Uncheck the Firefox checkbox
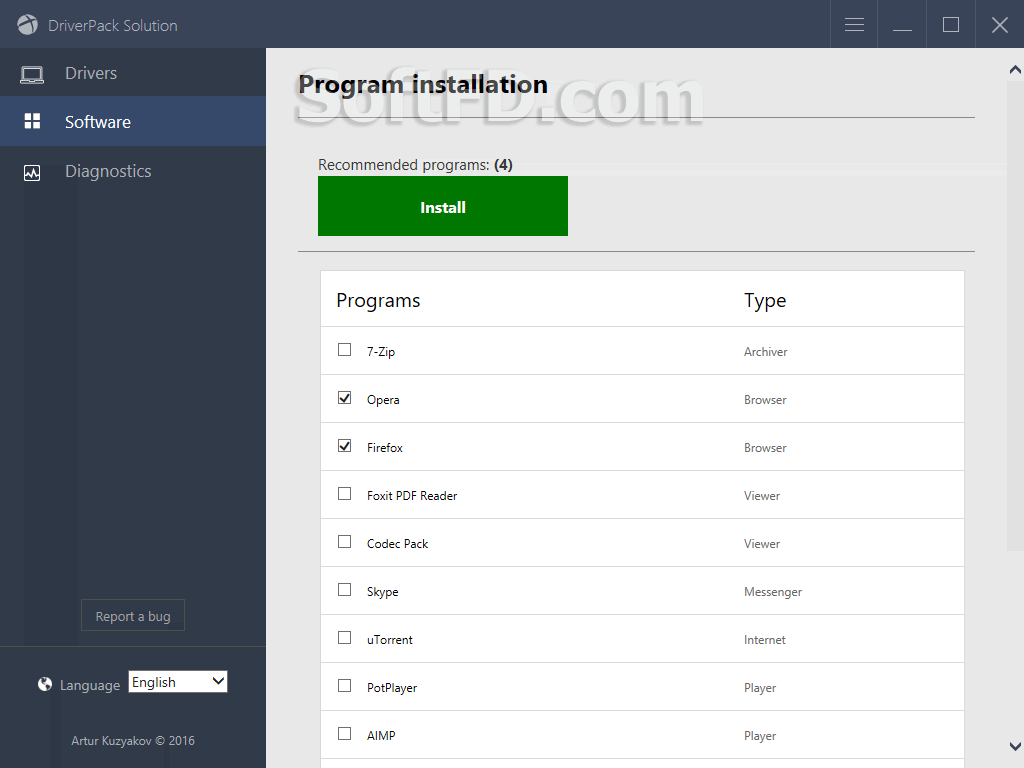The height and width of the screenshot is (768, 1024). point(344,445)
